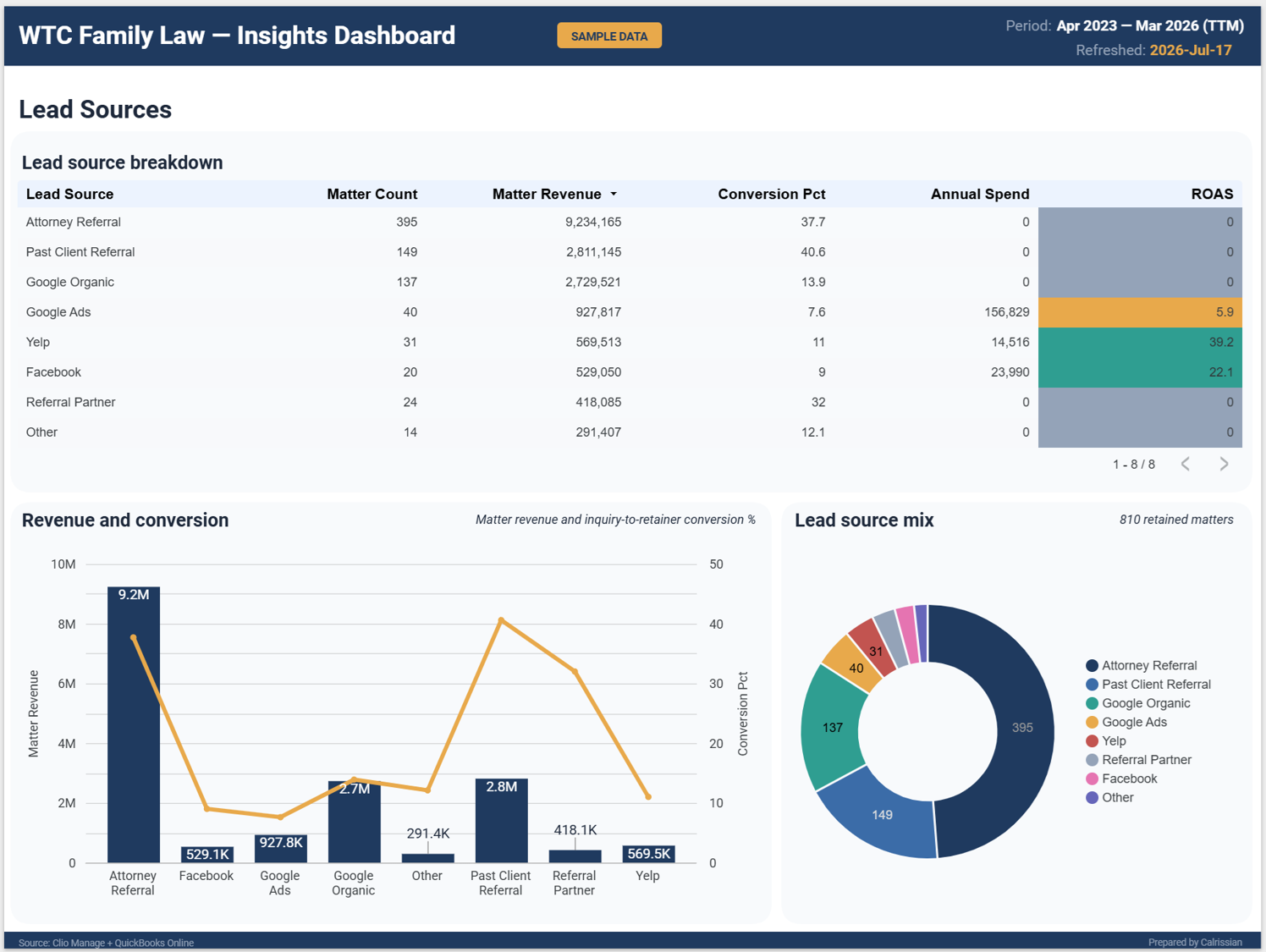The width and height of the screenshot is (1266, 952).
Task: Click the Yelp legend dot
Action: click(x=1092, y=741)
